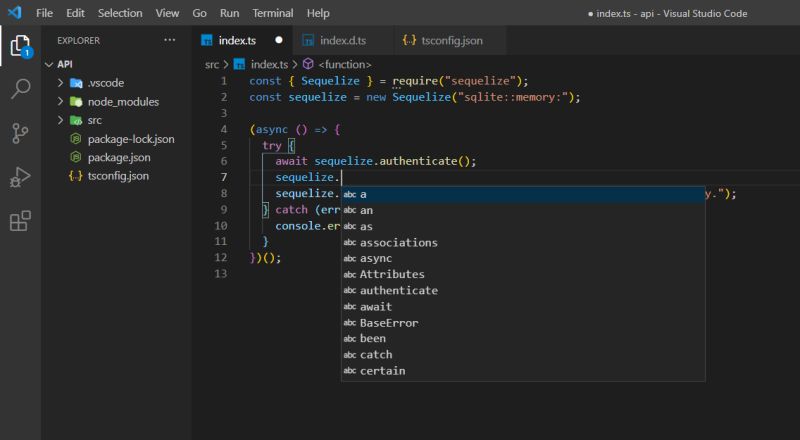Select suggestion 'BaseError'
This screenshot has width=800, height=440.
[523, 323]
